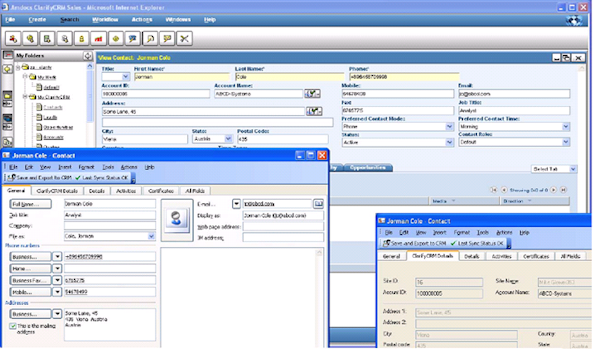Open the Preferred Contact Time dropdown
The image size is (600, 363).
coord(566,127)
